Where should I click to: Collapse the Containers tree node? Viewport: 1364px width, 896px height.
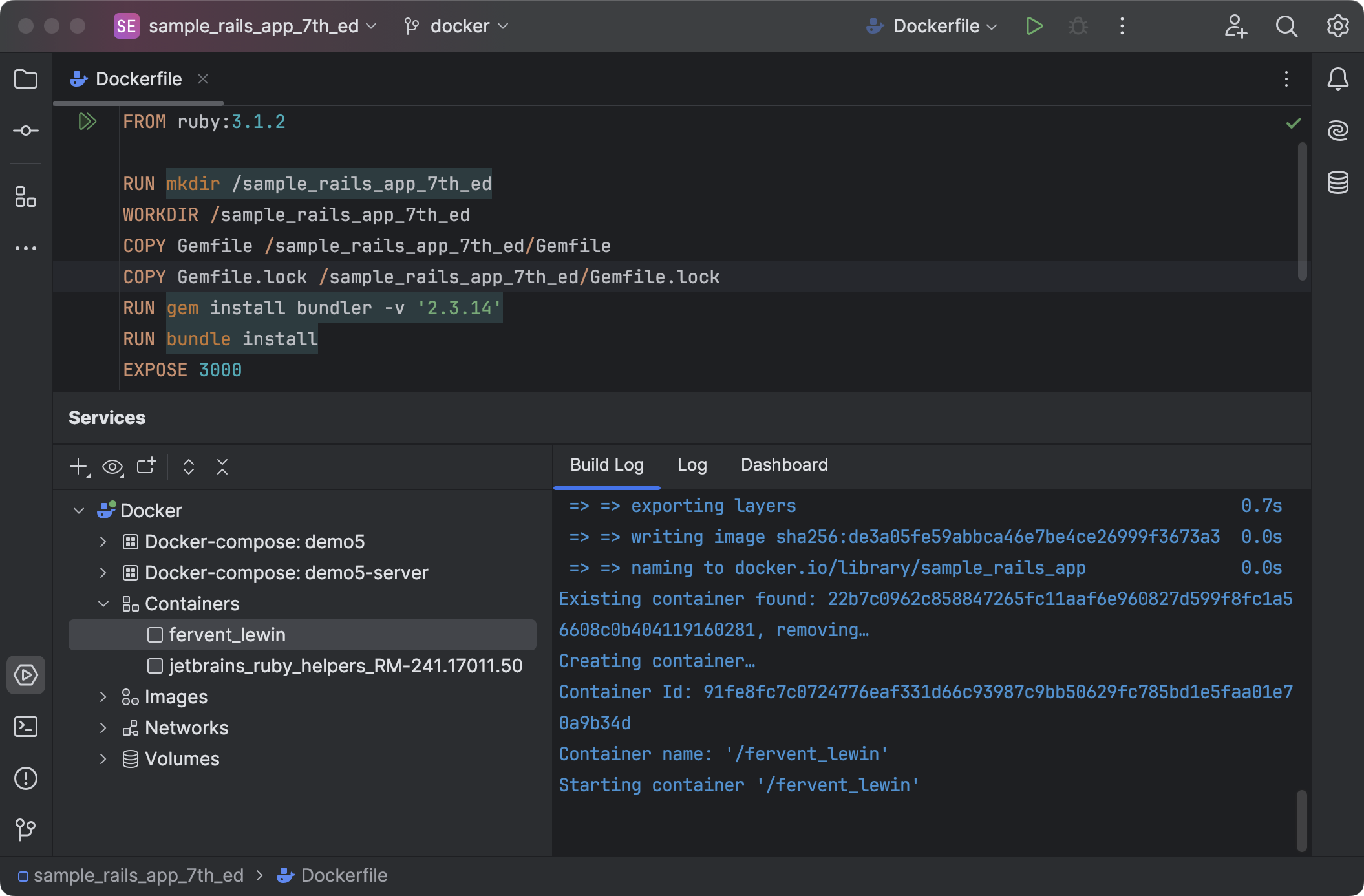(103, 604)
